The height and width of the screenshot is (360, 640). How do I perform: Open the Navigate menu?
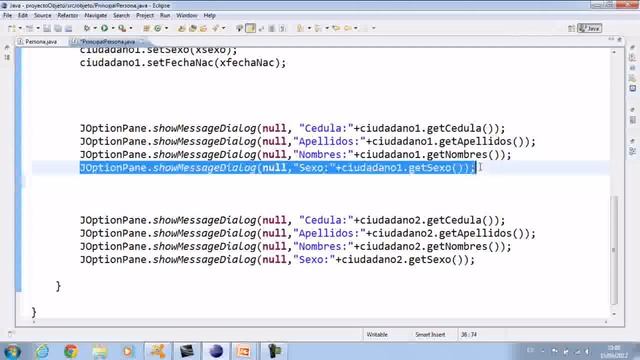[96, 16]
